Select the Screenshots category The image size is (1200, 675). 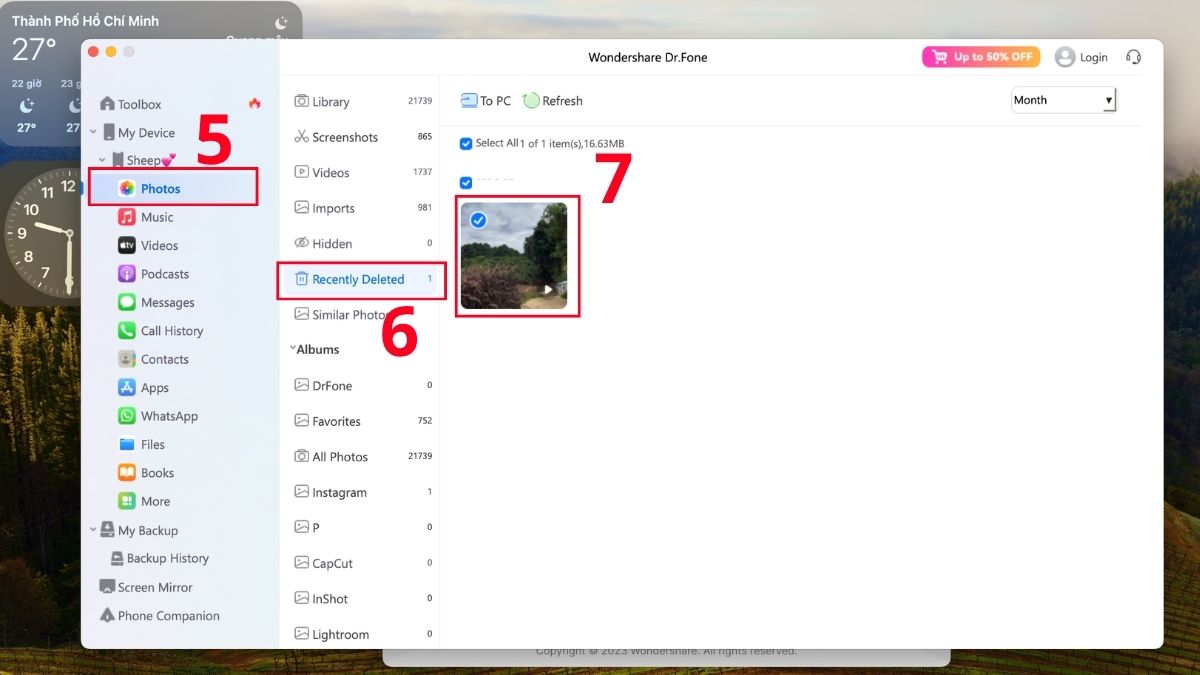362,137
